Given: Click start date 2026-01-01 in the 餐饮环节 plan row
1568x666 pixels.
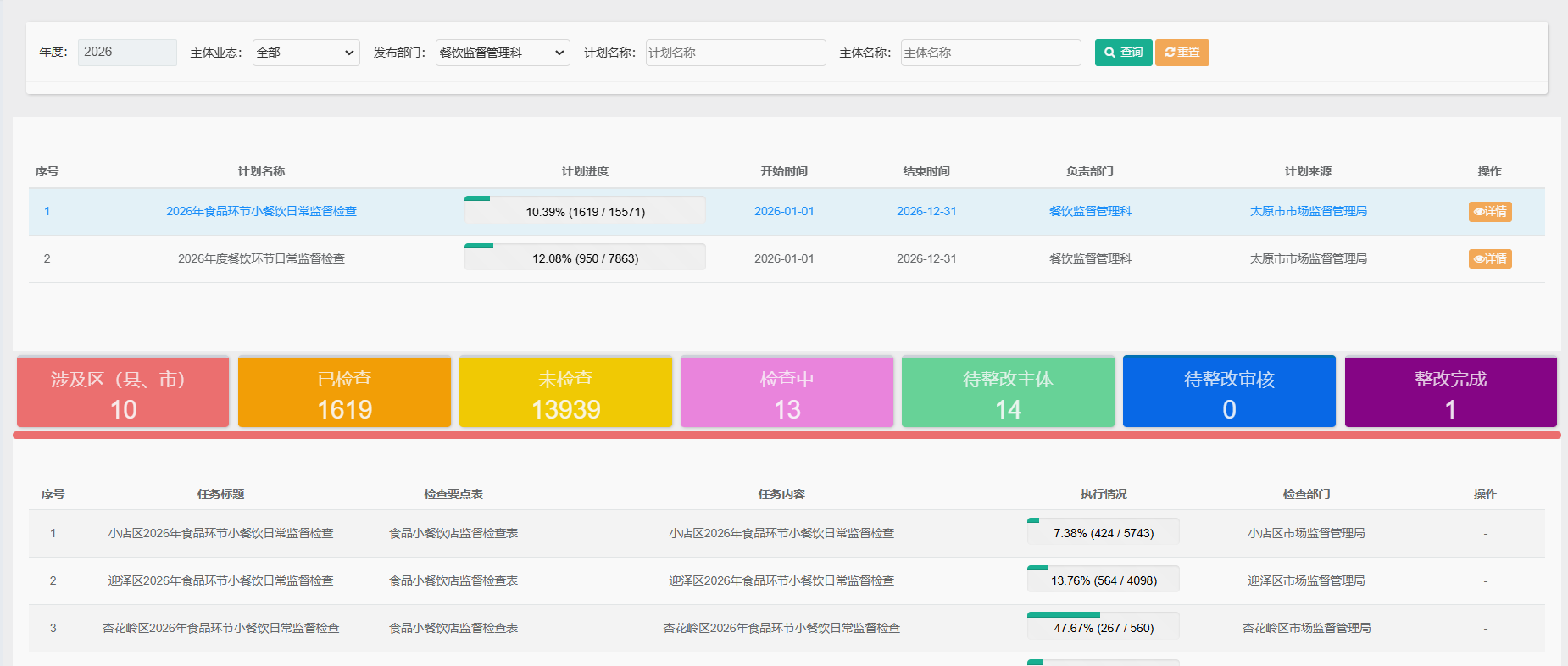Looking at the screenshot, I should (x=784, y=259).
